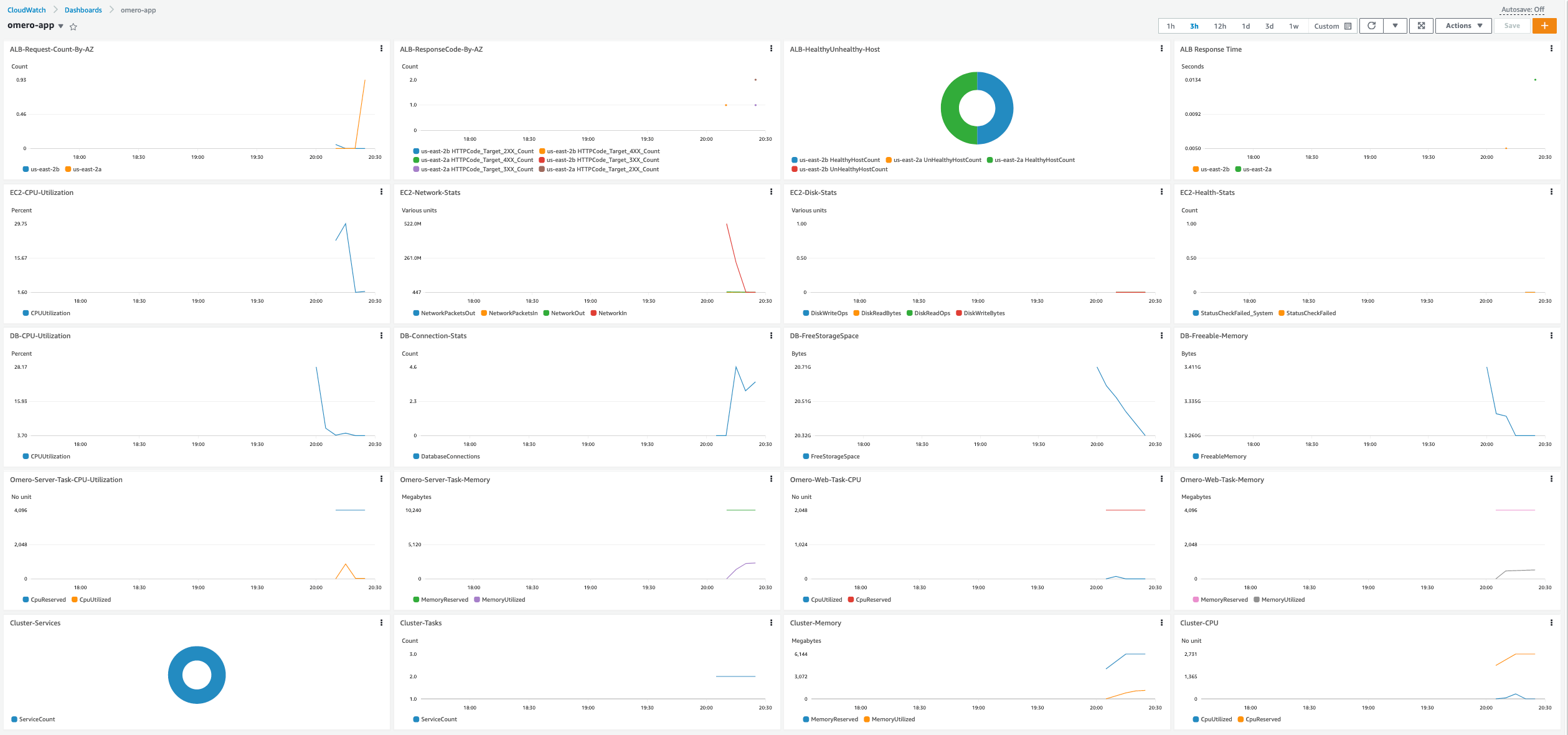The width and height of the screenshot is (1568, 735).
Task: Favorite the omero-app dashboard with star
Action: pyautogui.click(x=73, y=27)
